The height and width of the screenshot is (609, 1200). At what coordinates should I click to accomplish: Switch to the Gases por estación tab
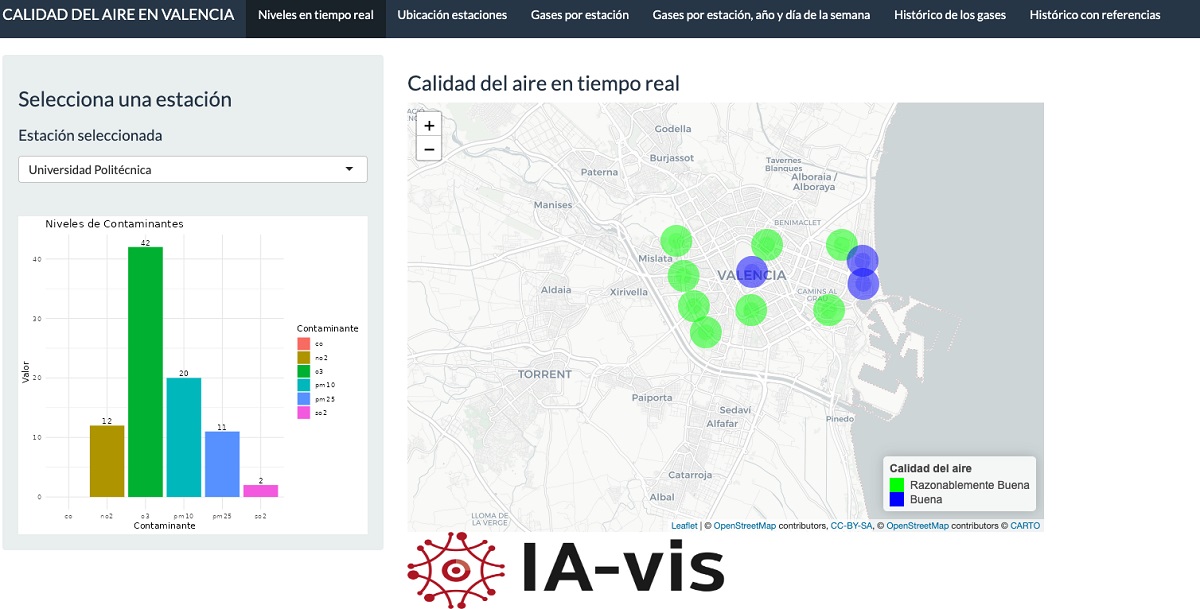[579, 16]
